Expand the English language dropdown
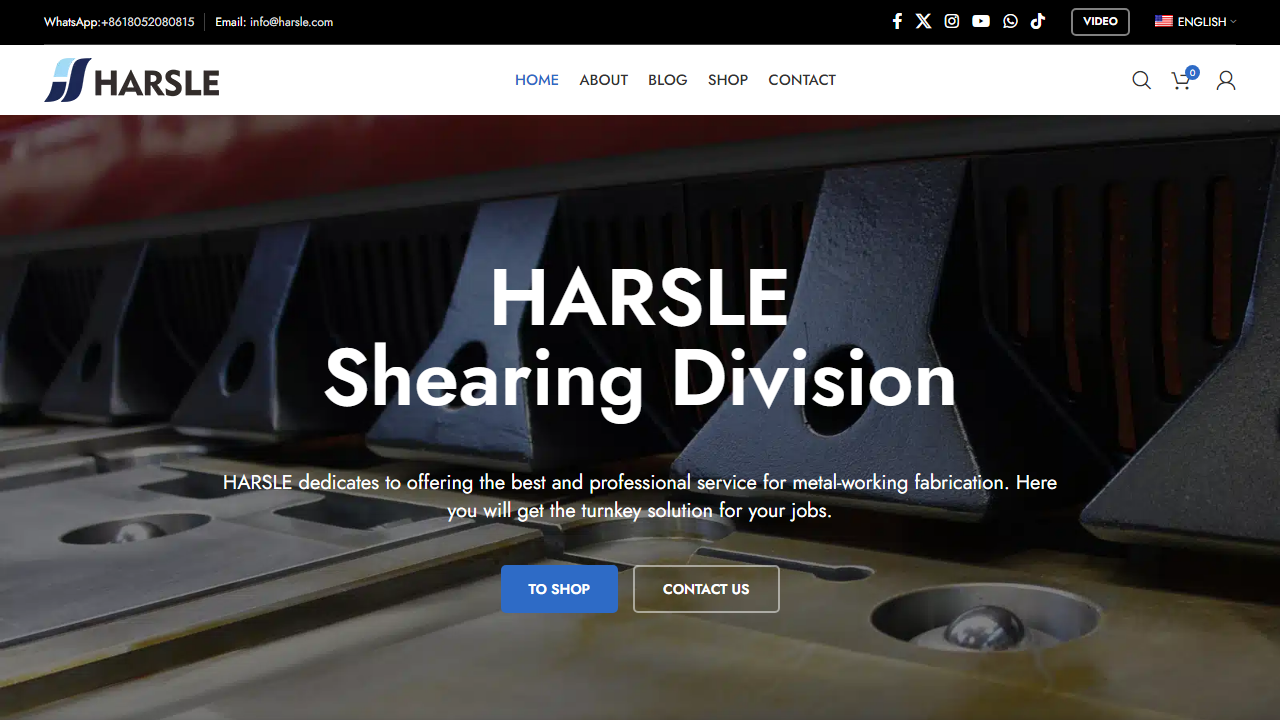The height and width of the screenshot is (720, 1280). pyautogui.click(x=1196, y=21)
